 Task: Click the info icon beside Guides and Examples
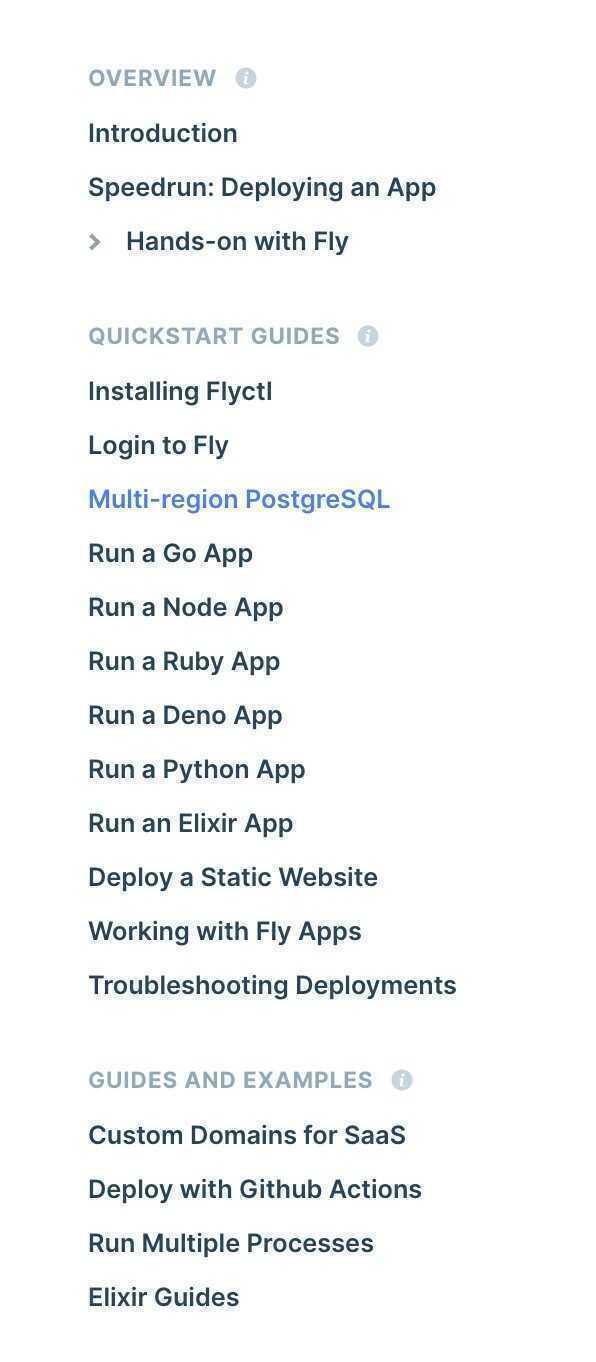pos(402,1080)
